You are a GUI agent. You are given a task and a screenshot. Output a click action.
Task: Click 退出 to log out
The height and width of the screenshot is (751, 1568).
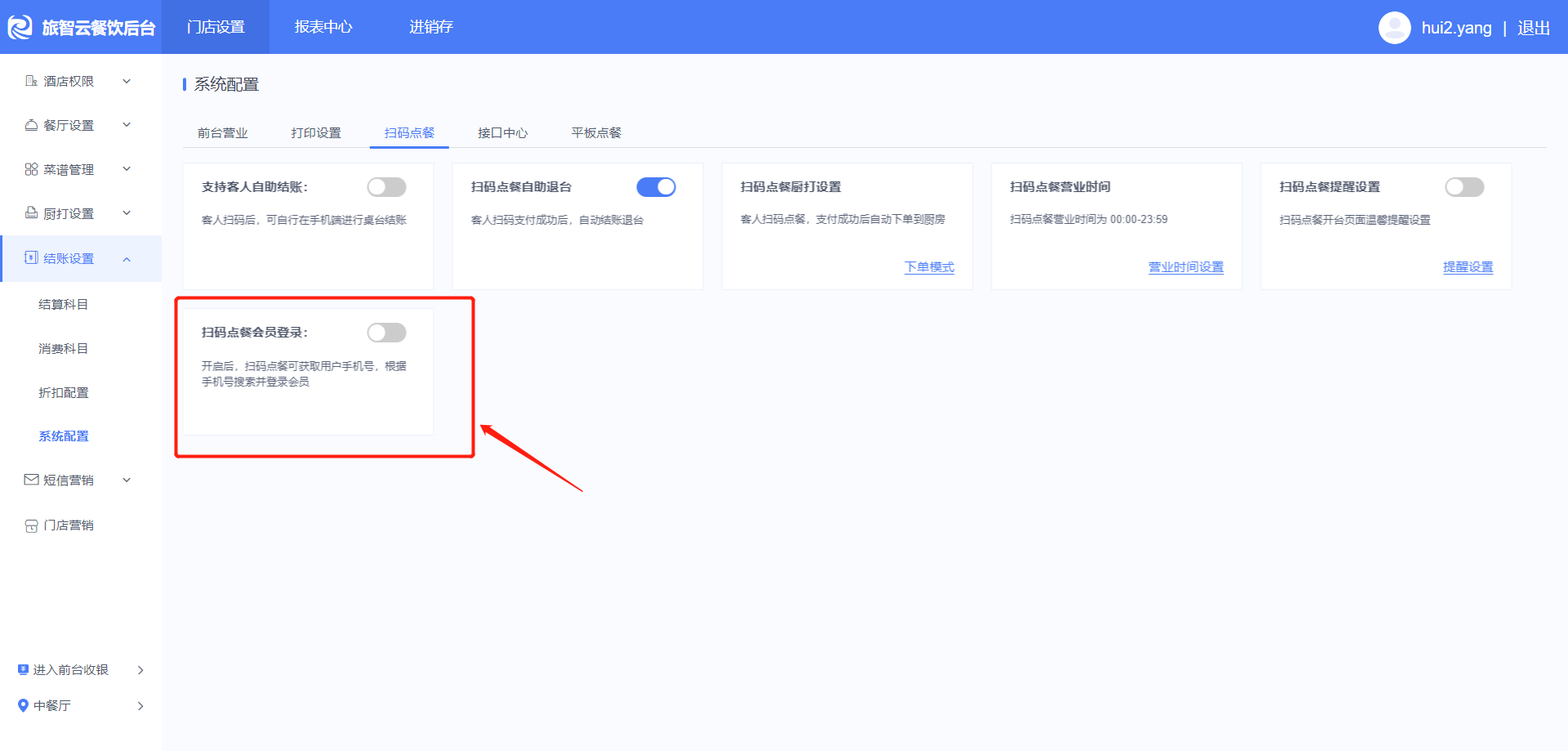pos(1534,28)
